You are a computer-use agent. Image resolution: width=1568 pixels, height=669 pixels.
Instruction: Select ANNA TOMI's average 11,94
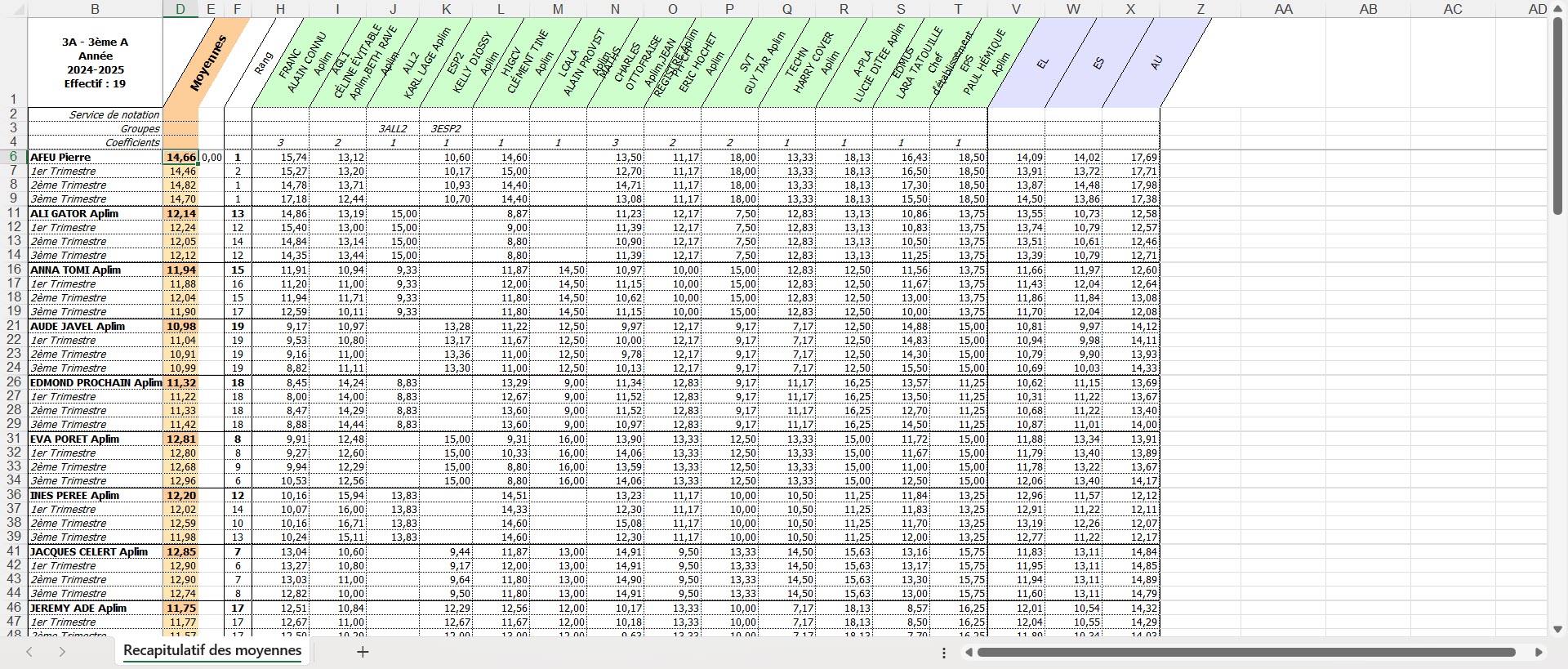[180, 270]
